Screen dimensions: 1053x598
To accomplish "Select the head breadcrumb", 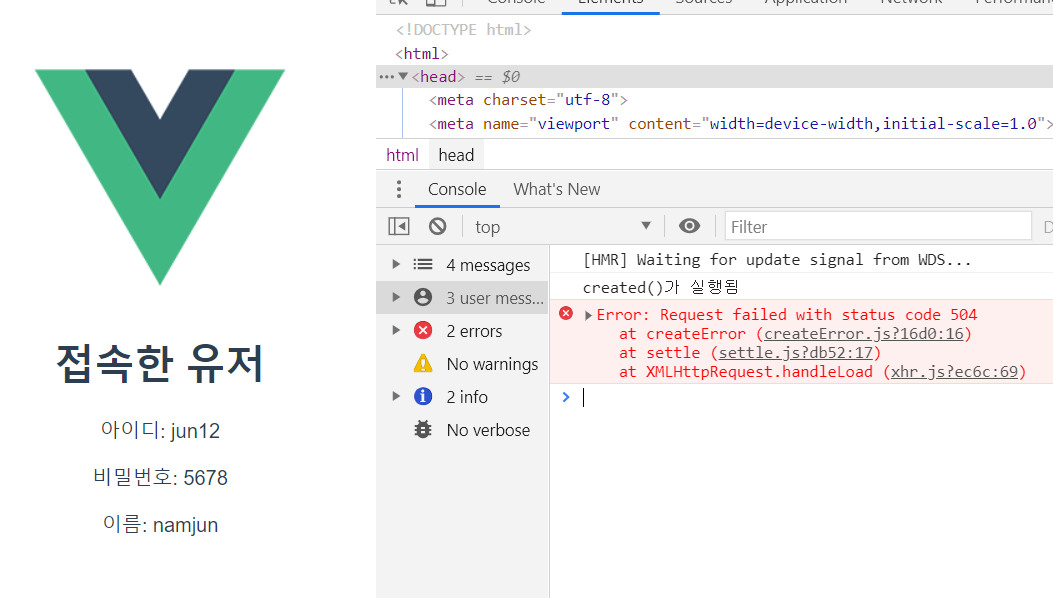I will (x=456, y=155).
